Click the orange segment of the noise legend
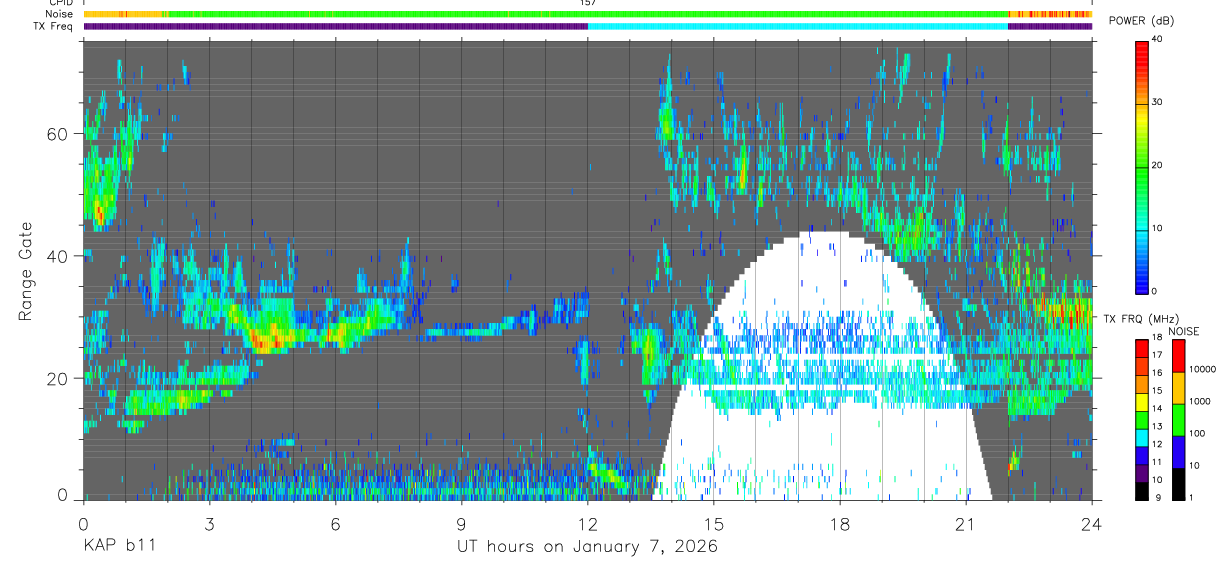1228x567 pixels. coord(1178,388)
